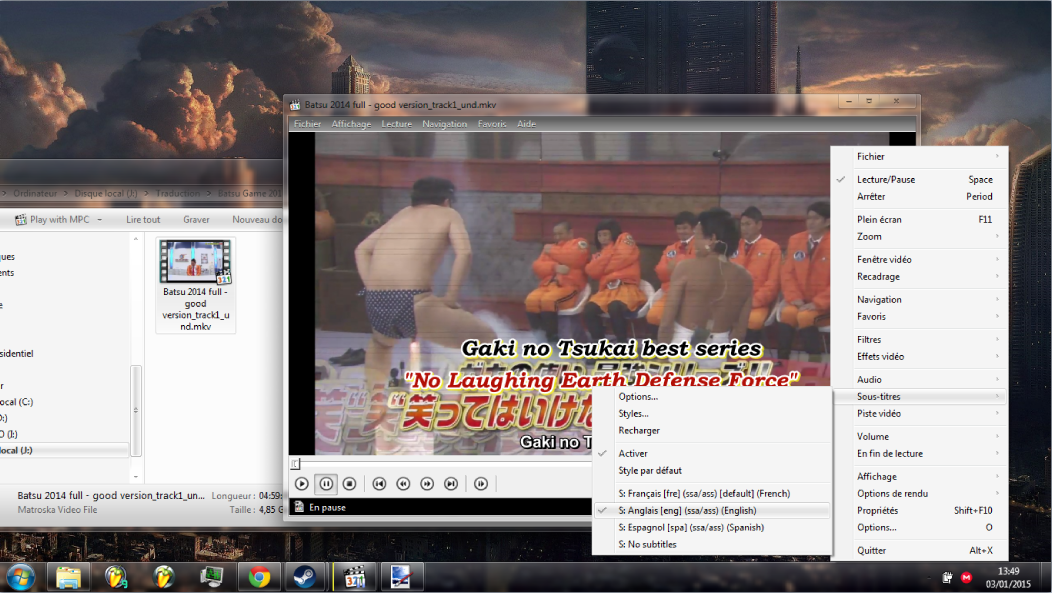Click the Pause button in player controls
The width and height of the screenshot is (1052, 593).
coord(326,484)
